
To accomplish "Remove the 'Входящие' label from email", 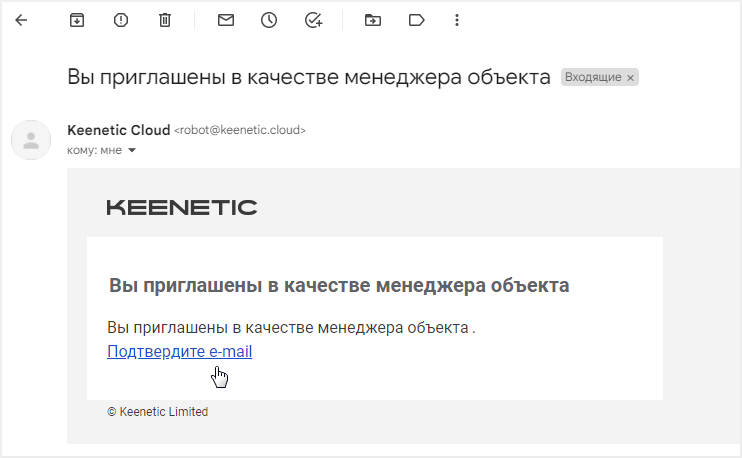I will [x=630, y=77].
